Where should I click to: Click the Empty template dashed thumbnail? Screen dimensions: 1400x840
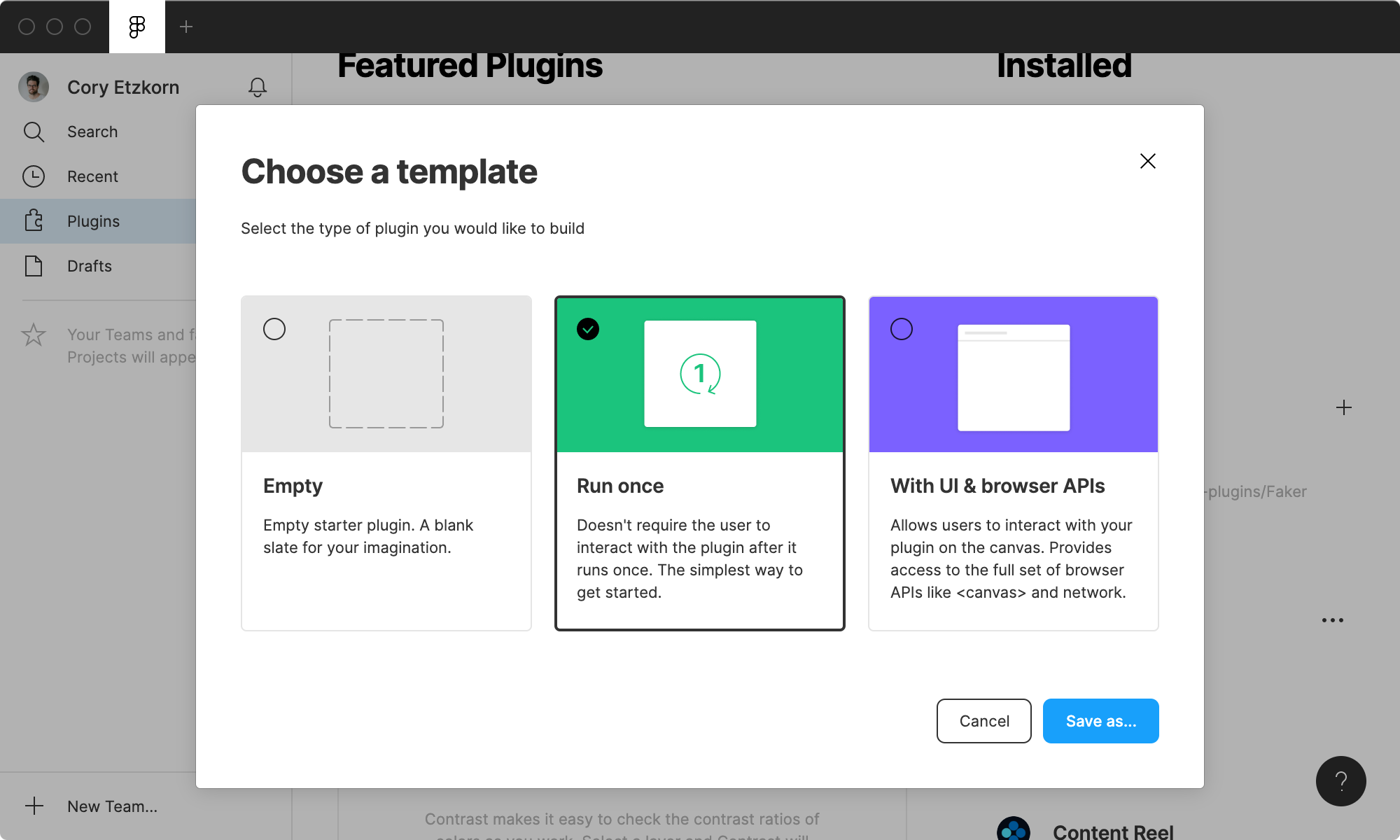tap(386, 374)
